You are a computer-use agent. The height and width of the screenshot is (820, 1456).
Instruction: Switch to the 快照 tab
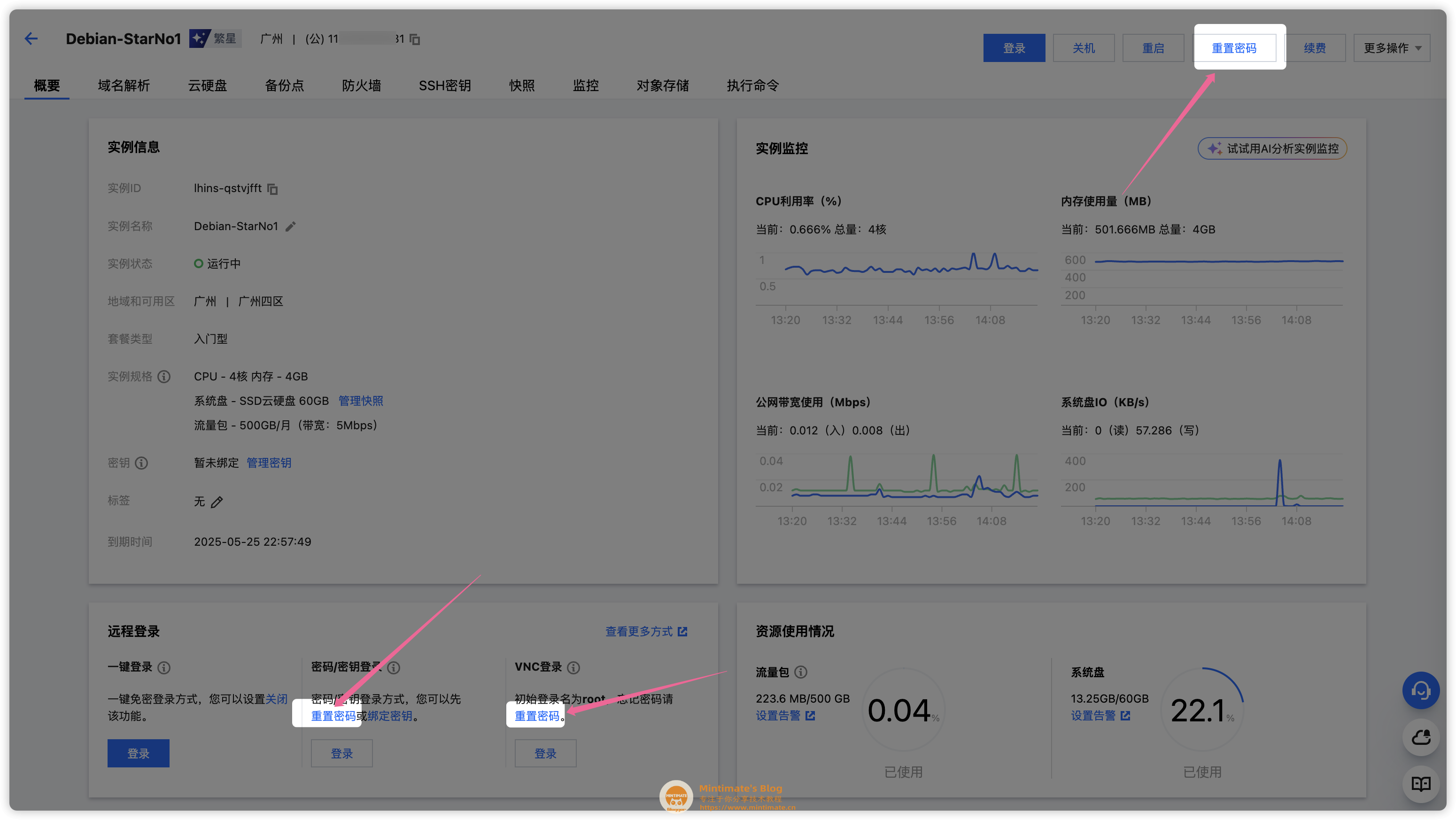point(522,86)
